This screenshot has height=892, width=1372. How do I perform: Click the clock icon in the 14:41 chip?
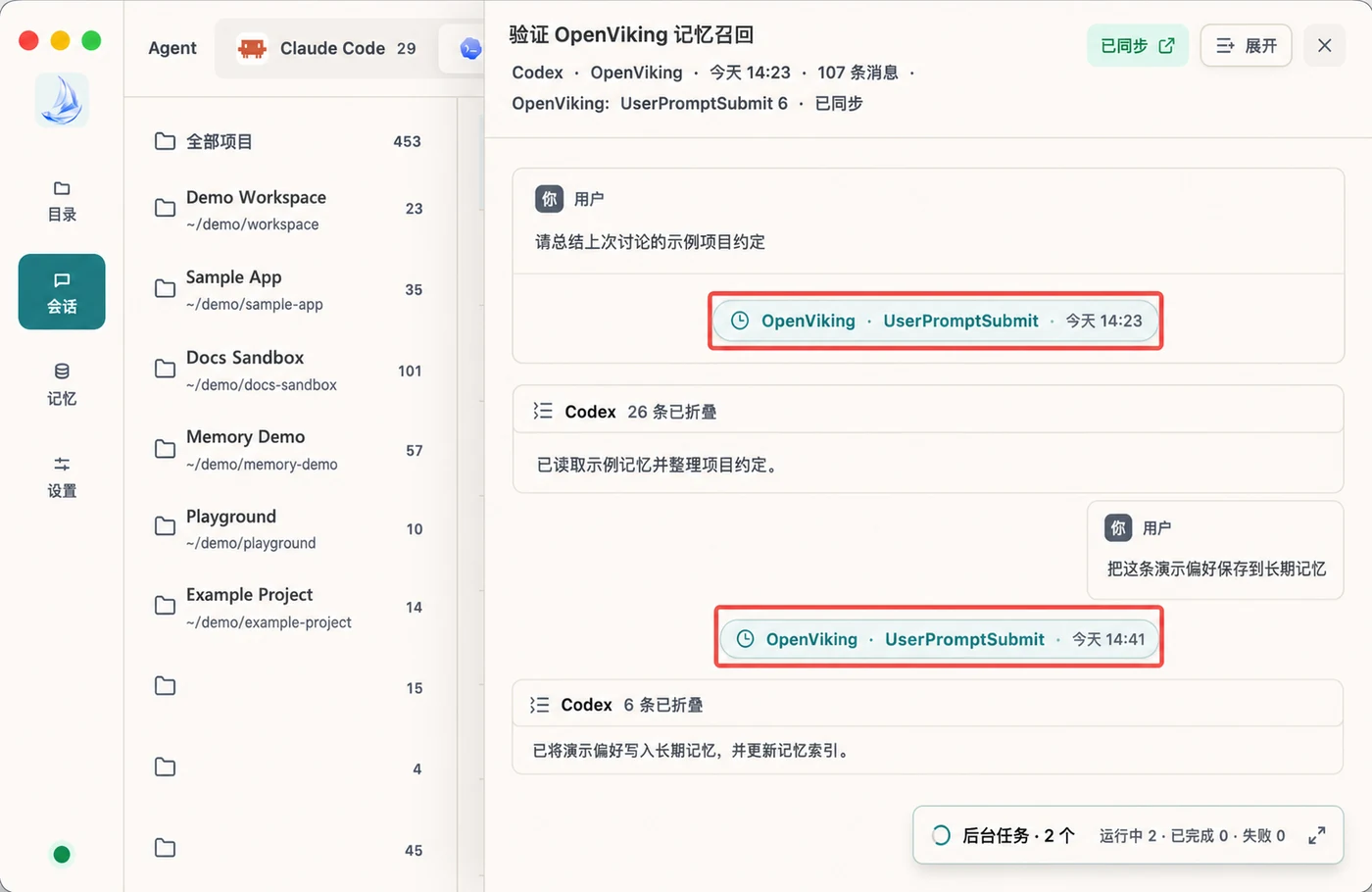[746, 639]
